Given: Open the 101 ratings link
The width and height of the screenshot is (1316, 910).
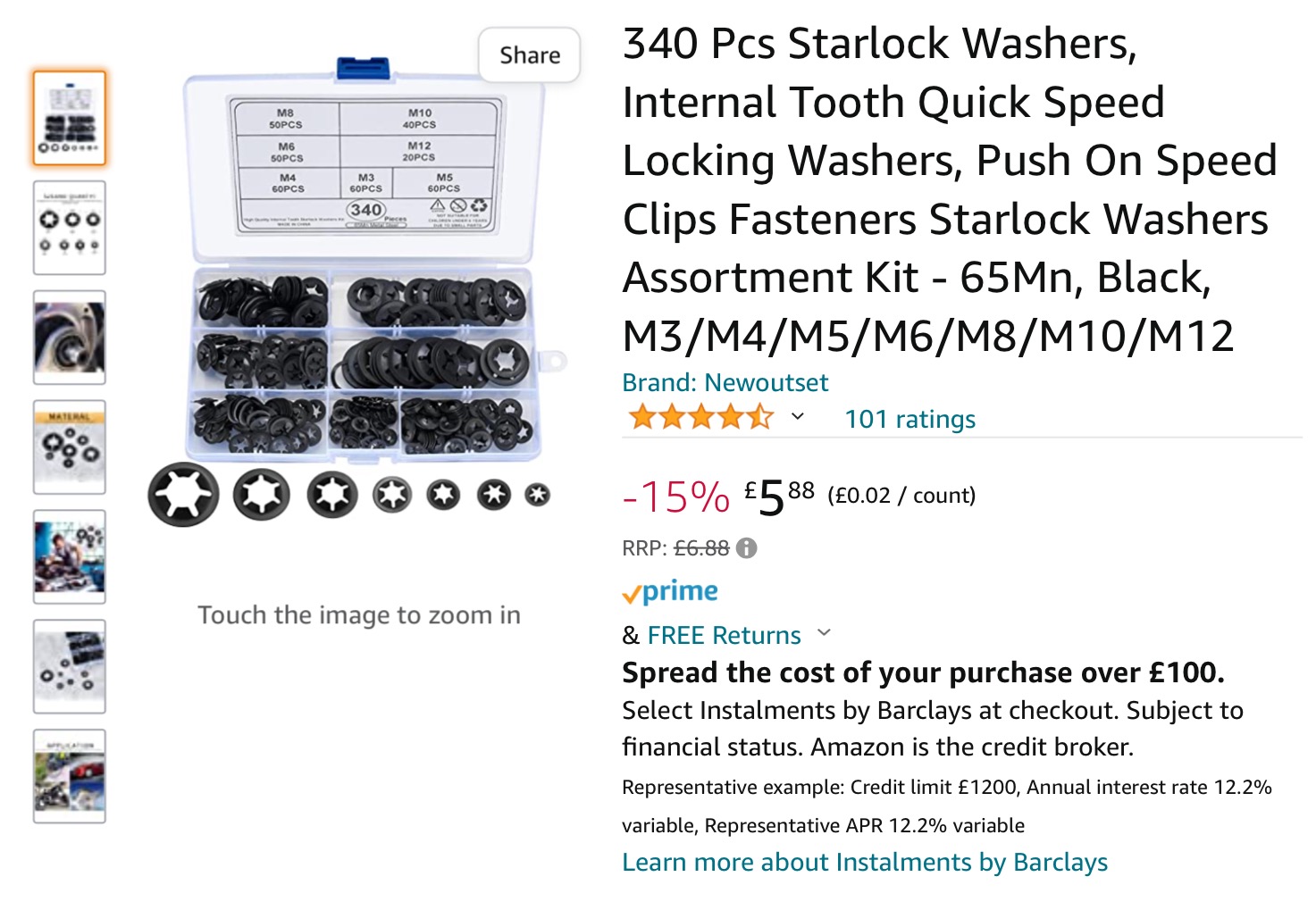Looking at the screenshot, I should point(909,420).
